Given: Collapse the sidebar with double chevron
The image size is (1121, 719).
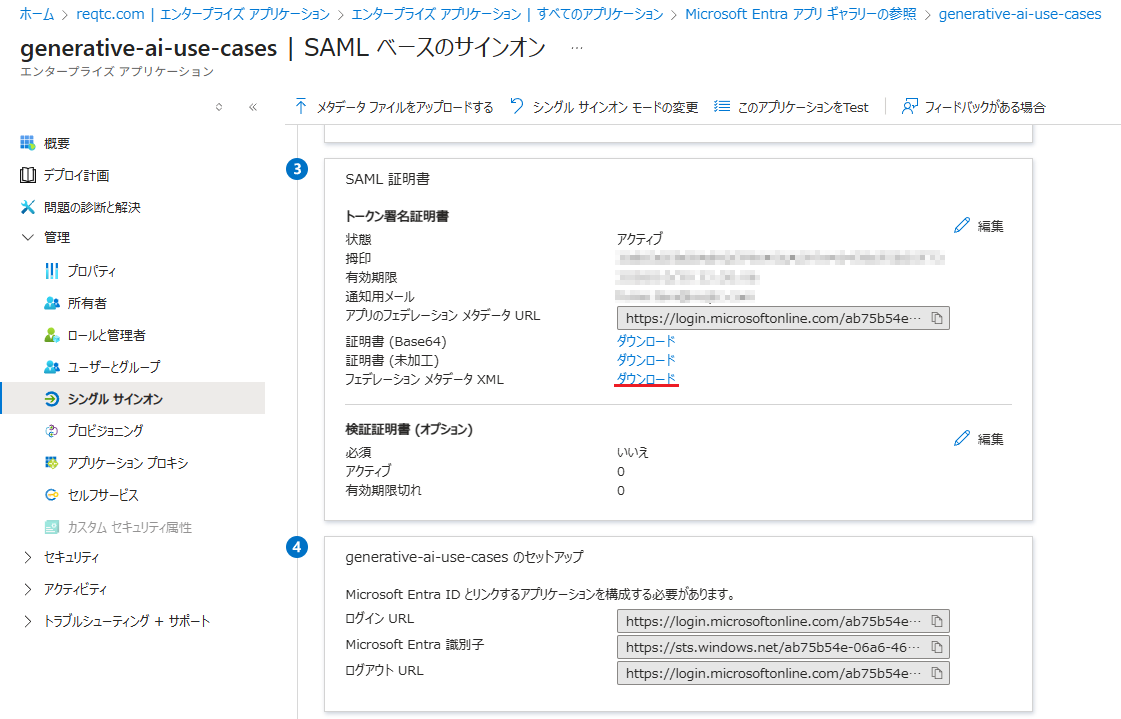Looking at the screenshot, I should pos(253,107).
